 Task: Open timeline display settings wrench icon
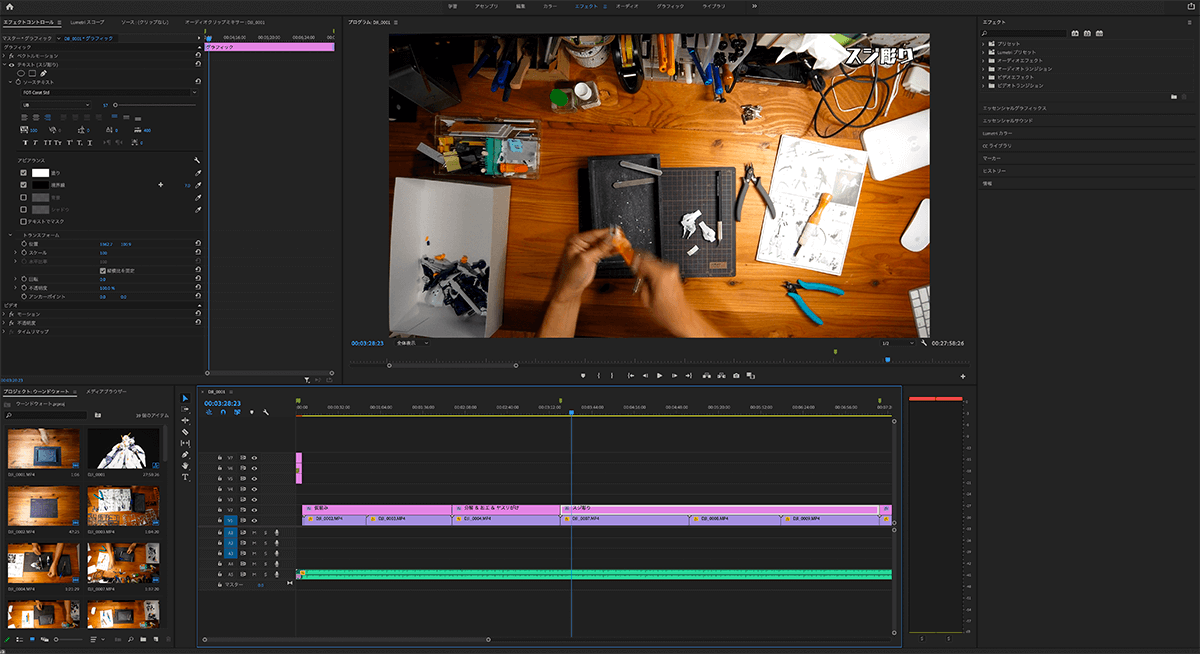(266, 412)
